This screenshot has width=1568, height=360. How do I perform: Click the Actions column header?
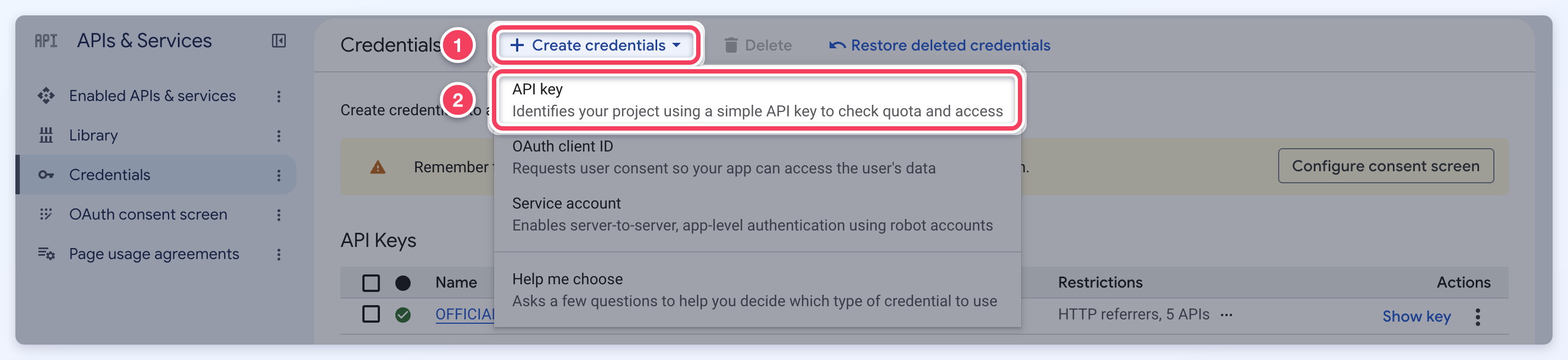pos(1463,283)
